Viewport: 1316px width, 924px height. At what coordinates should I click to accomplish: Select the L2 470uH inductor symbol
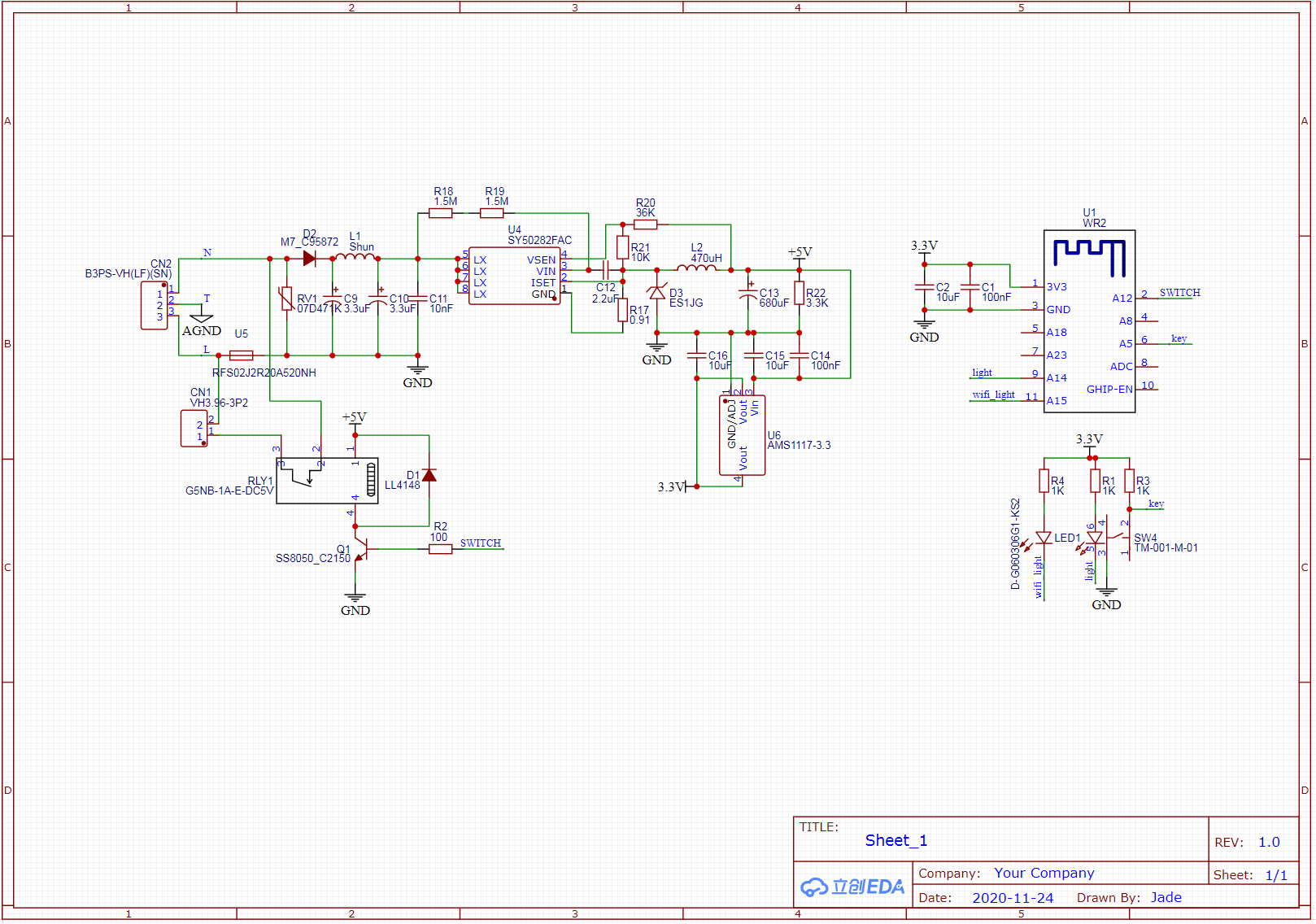(696, 268)
